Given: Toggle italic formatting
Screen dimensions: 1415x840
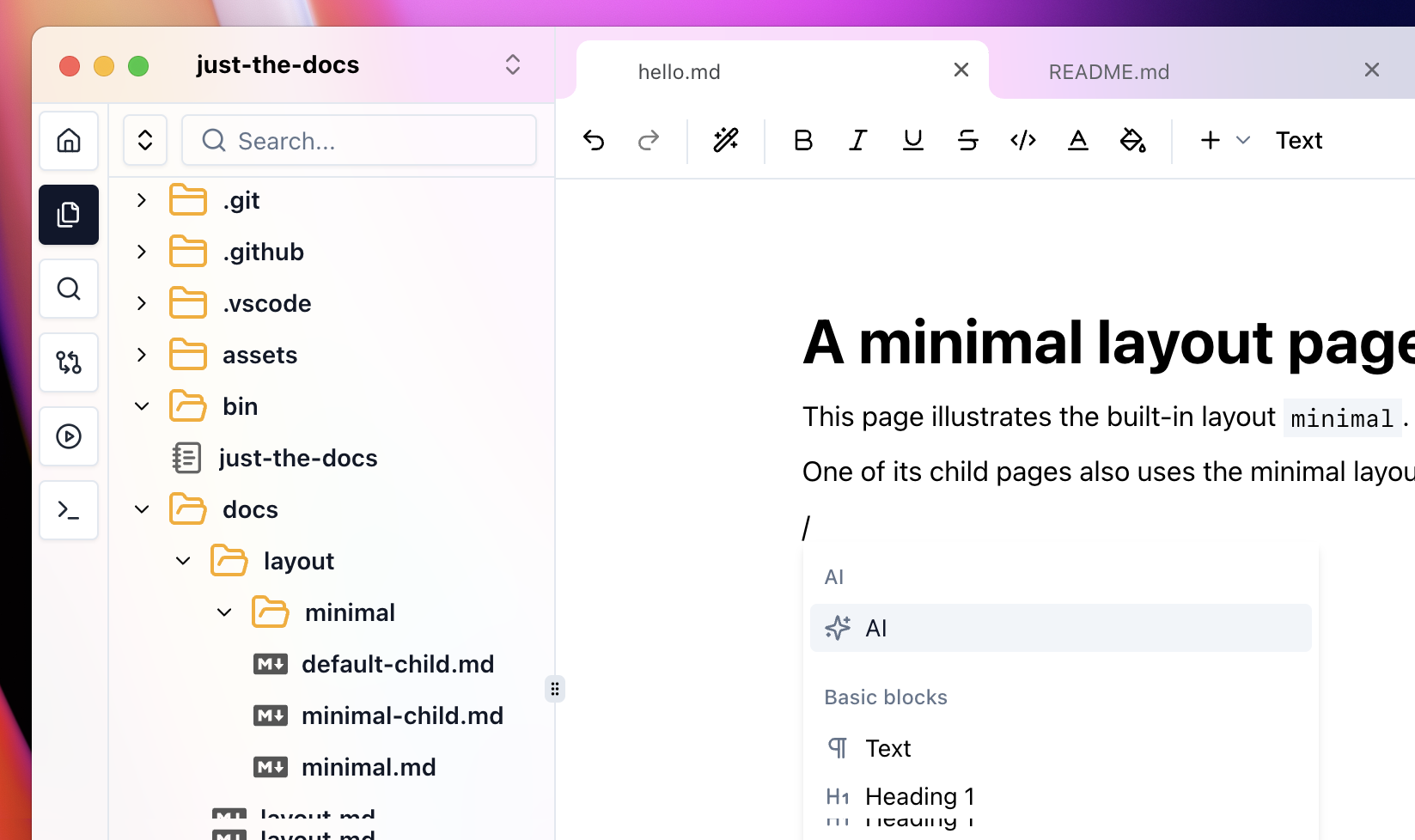Looking at the screenshot, I should click(x=858, y=140).
